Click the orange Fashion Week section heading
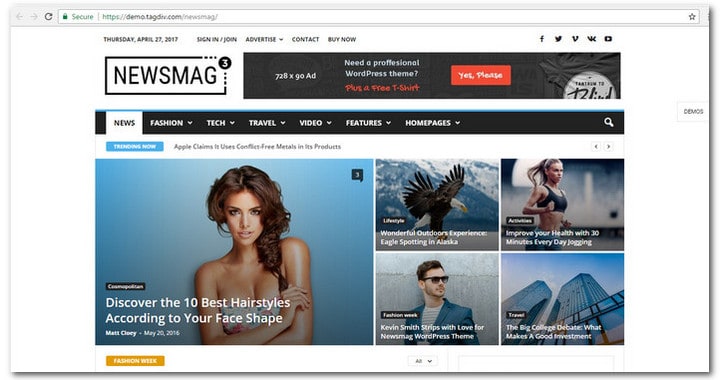720x380 pixels. point(135,361)
